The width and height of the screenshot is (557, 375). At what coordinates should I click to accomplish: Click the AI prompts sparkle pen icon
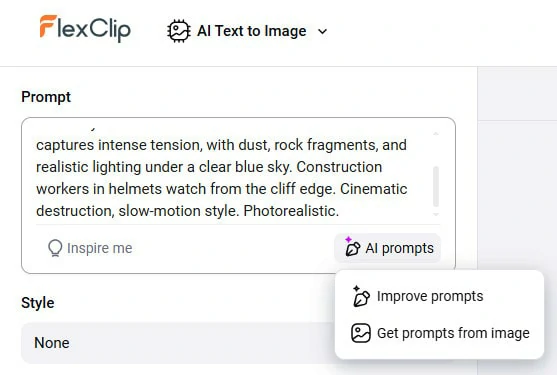coord(352,246)
